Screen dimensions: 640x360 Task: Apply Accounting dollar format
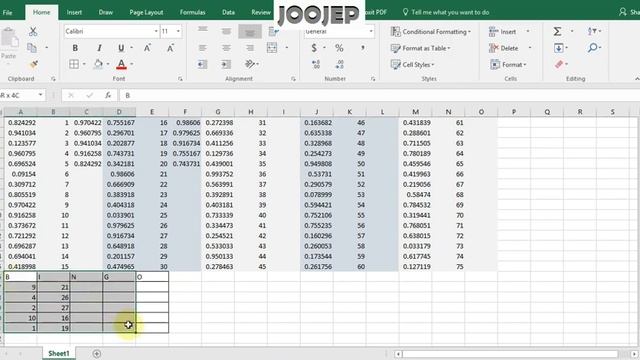click(314, 48)
